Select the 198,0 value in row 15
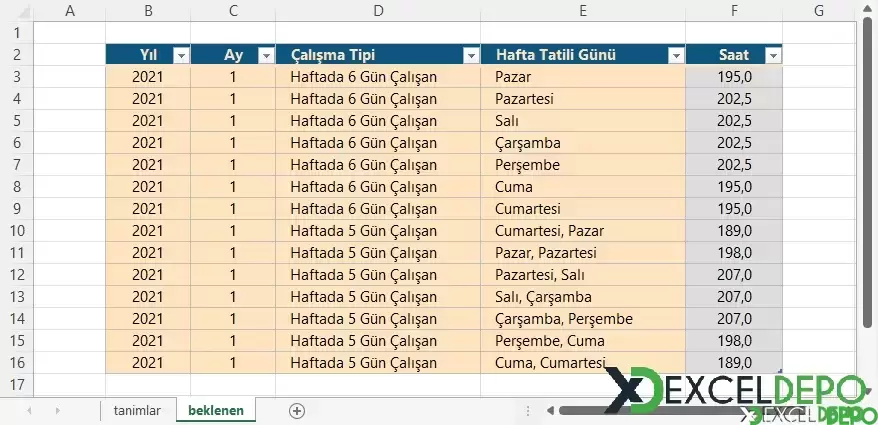 (x=734, y=340)
